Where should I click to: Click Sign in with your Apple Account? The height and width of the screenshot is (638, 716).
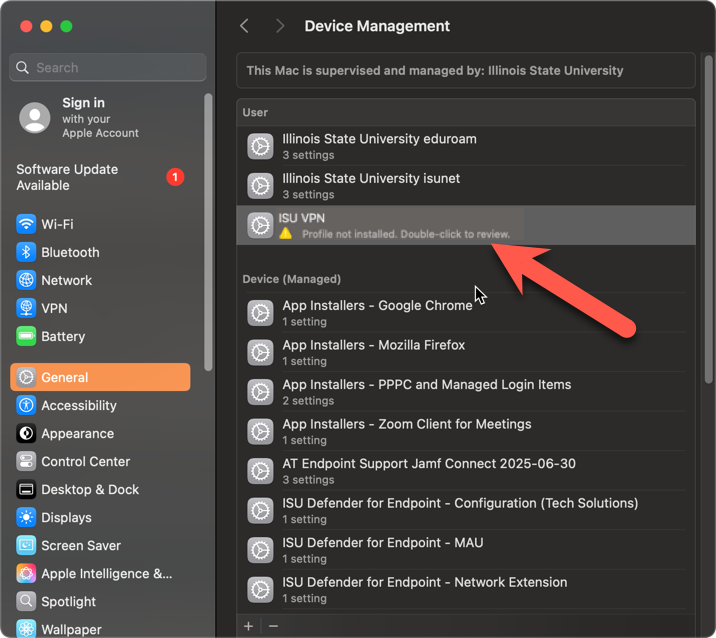coord(85,117)
